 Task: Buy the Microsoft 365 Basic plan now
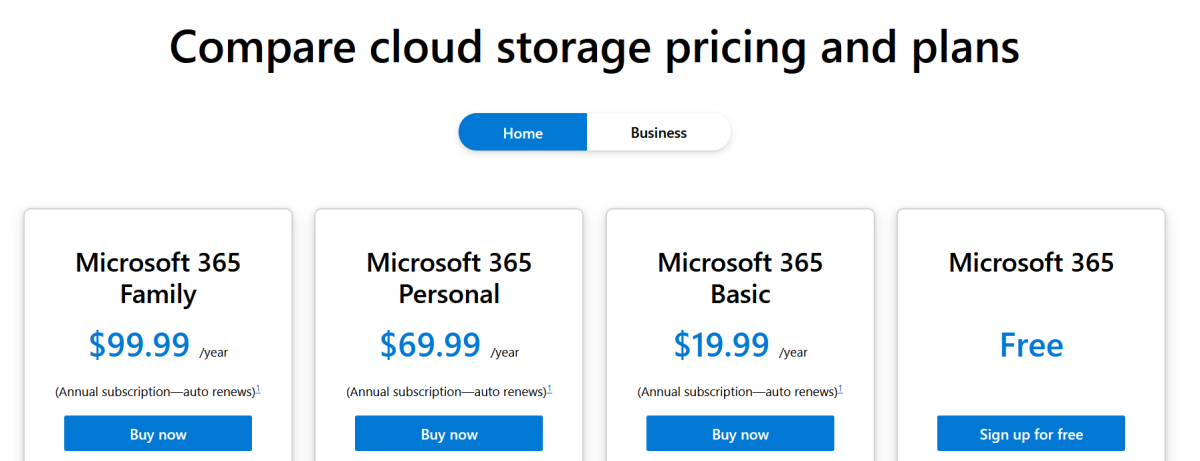(740, 434)
